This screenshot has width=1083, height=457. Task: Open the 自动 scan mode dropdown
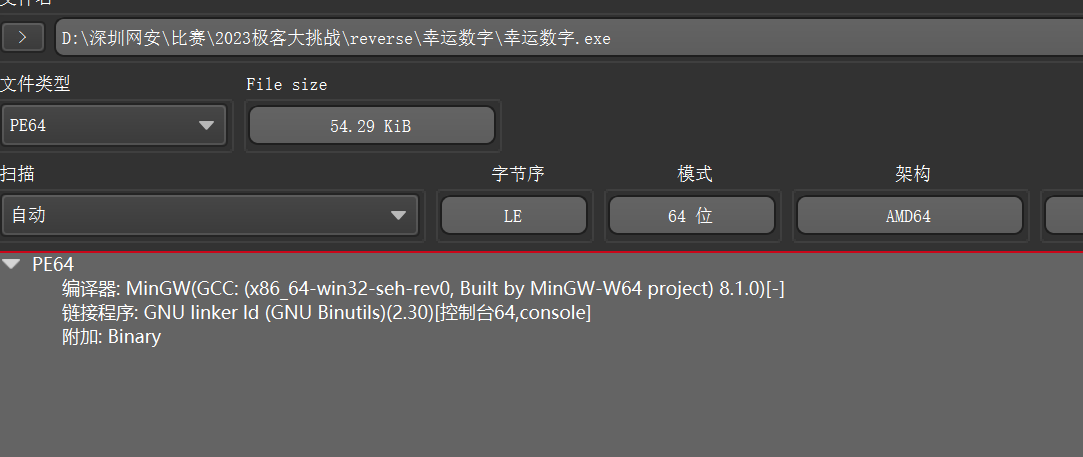(x=210, y=215)
